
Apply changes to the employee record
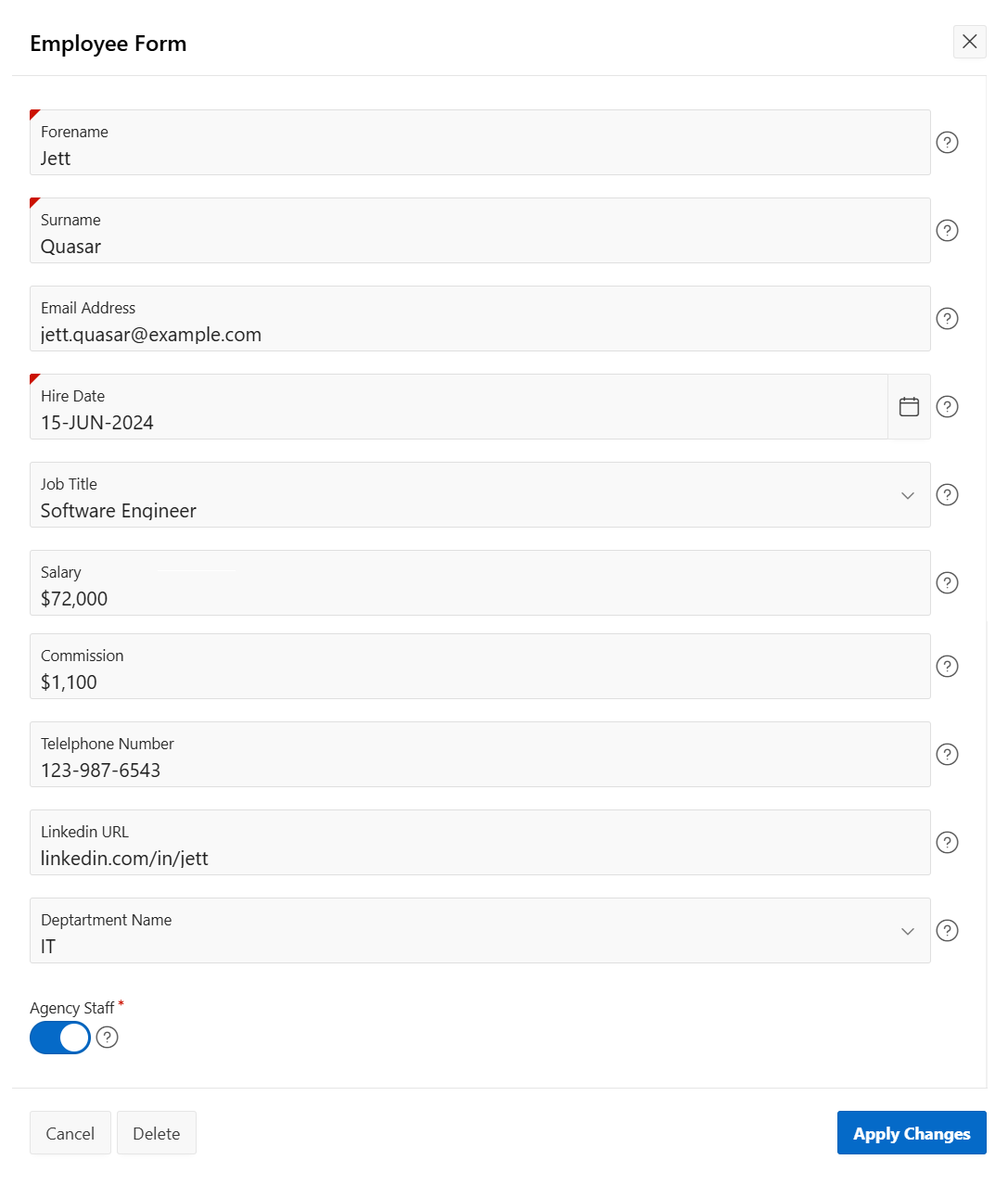(x=911, y=1133)
